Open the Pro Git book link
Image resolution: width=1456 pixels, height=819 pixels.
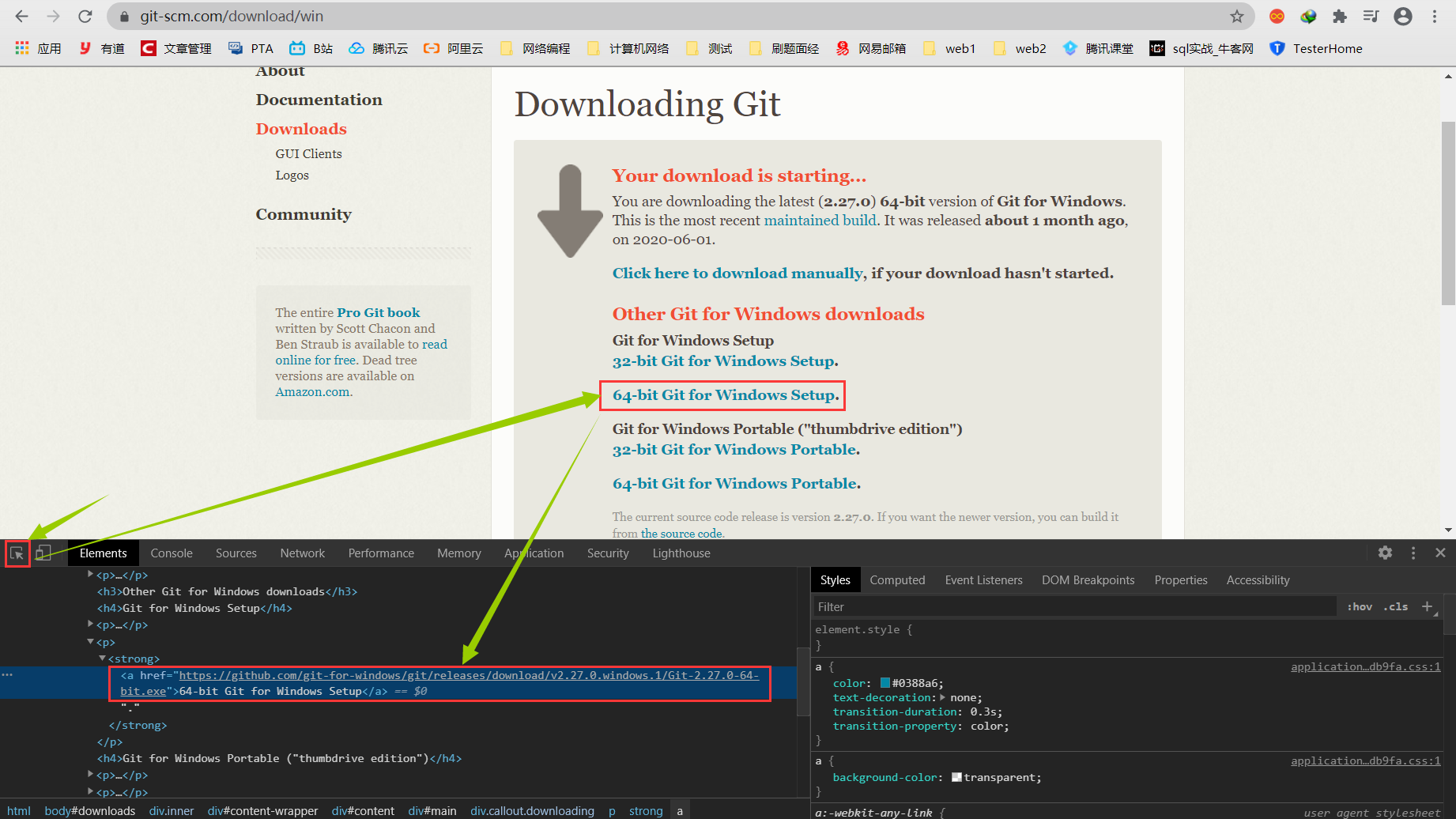(379, 313)
